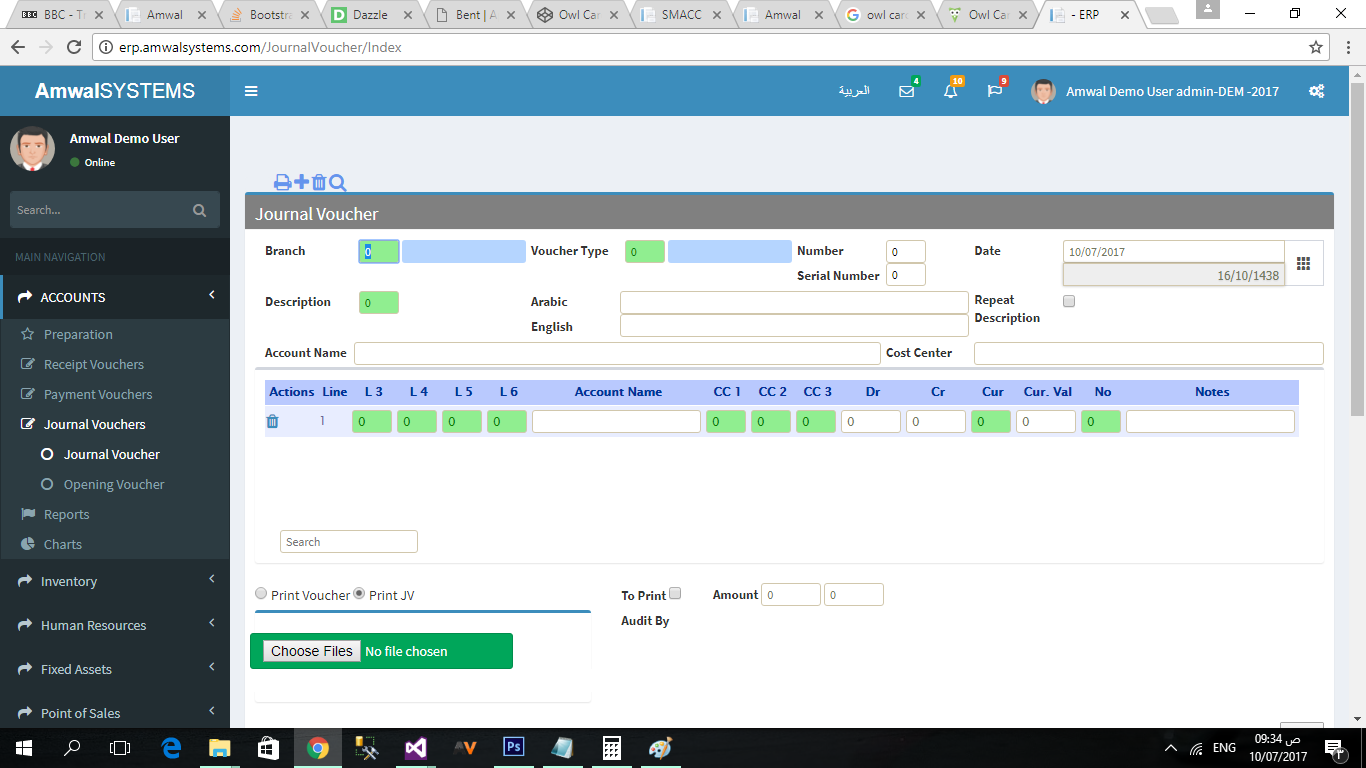Click the Choose Files button
The height and width of the screenshot is (768, 1366).
point(311,651)
